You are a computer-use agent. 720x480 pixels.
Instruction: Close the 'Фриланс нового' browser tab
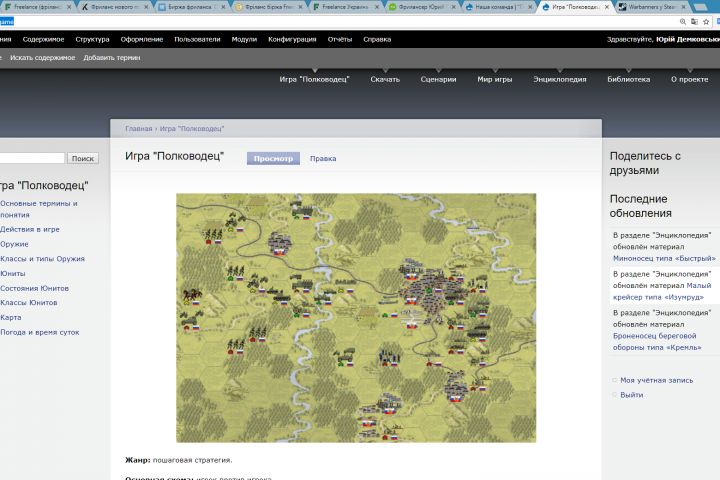[146, 7]
